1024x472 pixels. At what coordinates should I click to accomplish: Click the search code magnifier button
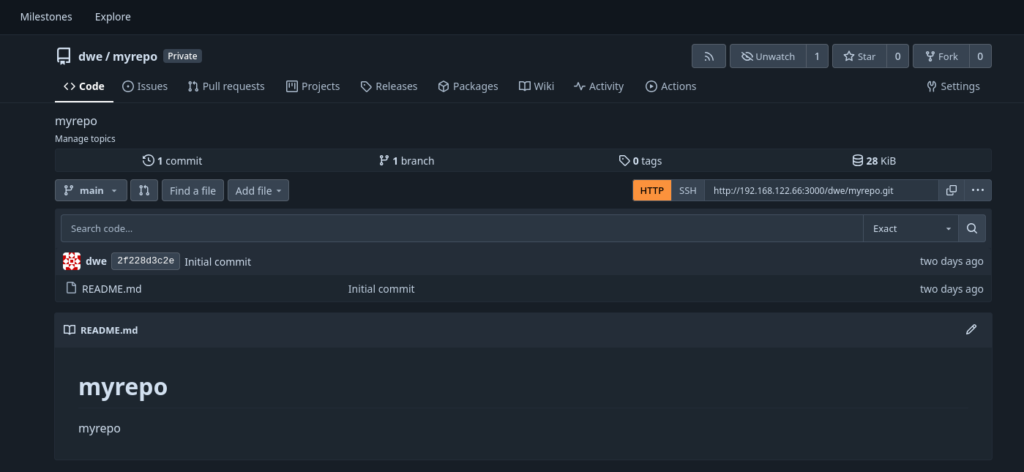971,228
